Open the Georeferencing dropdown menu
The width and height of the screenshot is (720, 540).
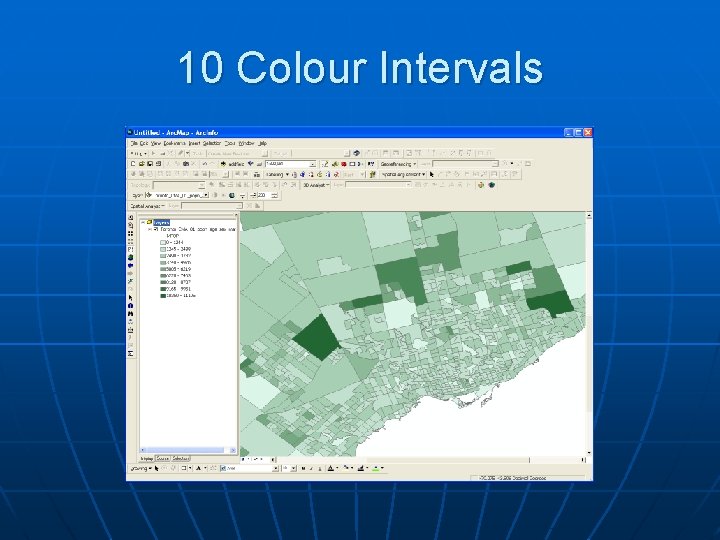[x=398, y=163]
